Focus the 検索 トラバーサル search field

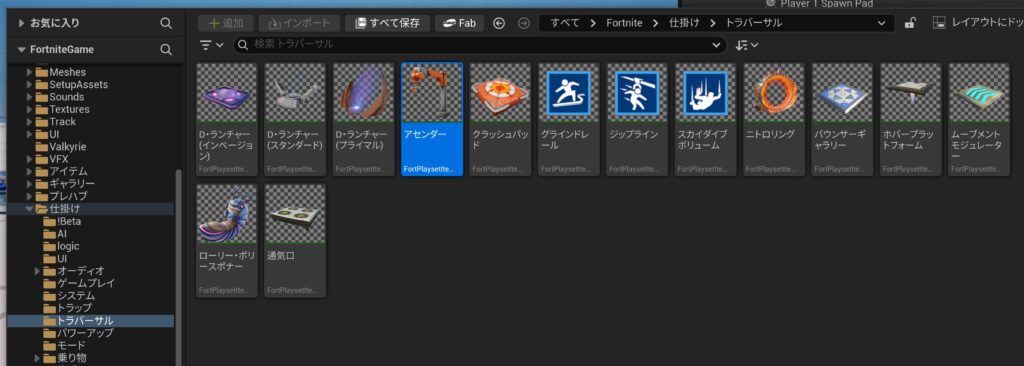[x=480, y=44]
